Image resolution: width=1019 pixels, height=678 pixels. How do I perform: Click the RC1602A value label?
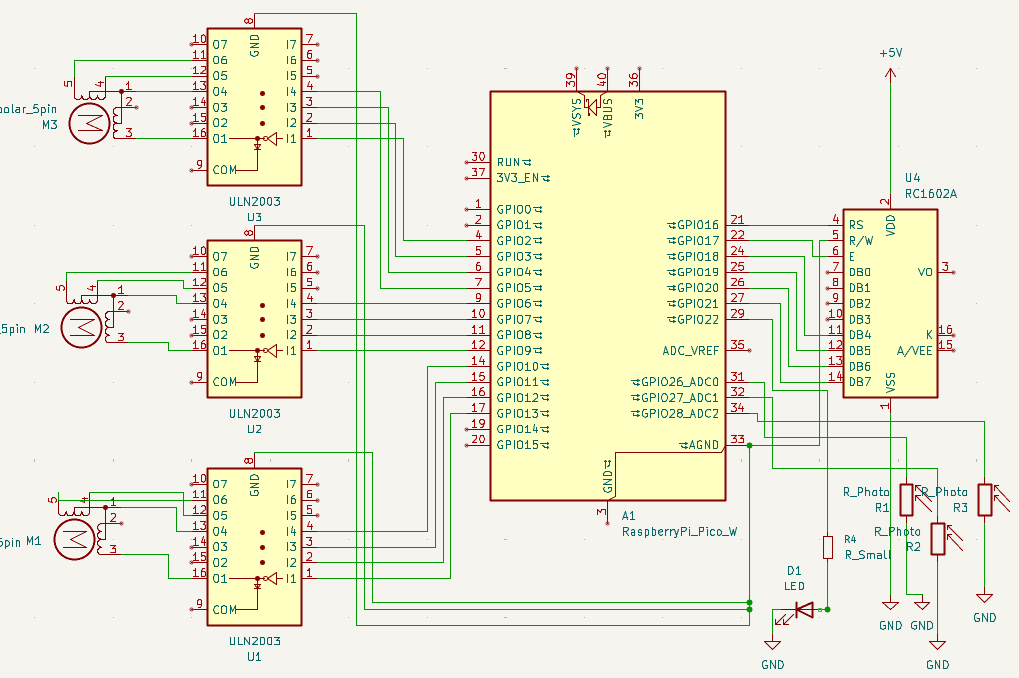pyautogui.click(x=931, y=194)
